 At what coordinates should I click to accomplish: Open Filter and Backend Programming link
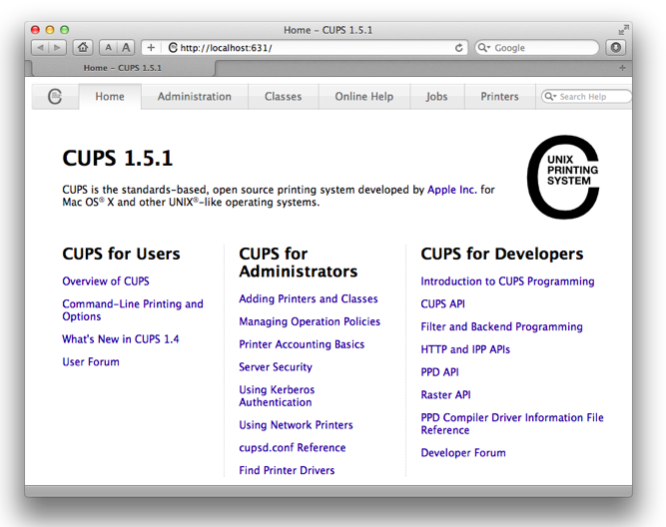(x=502, y=327)
